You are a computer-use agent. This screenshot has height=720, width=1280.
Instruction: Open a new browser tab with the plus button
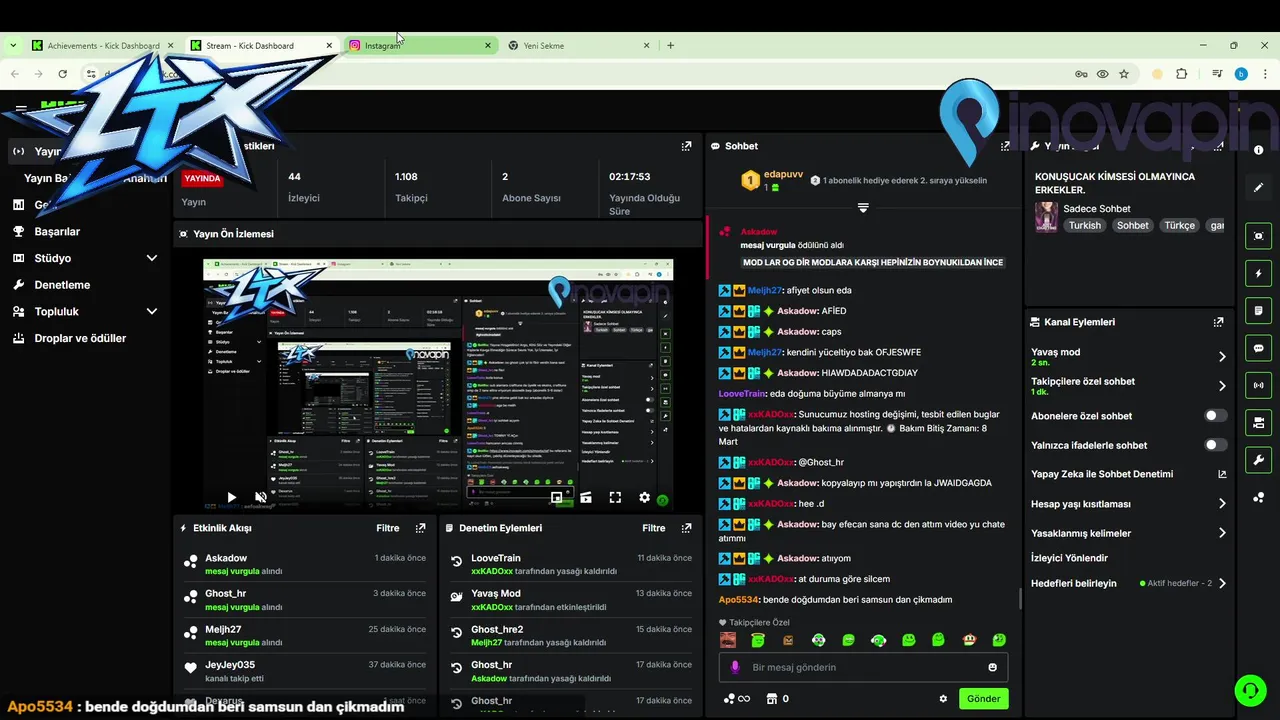click(x=670, y=45)
